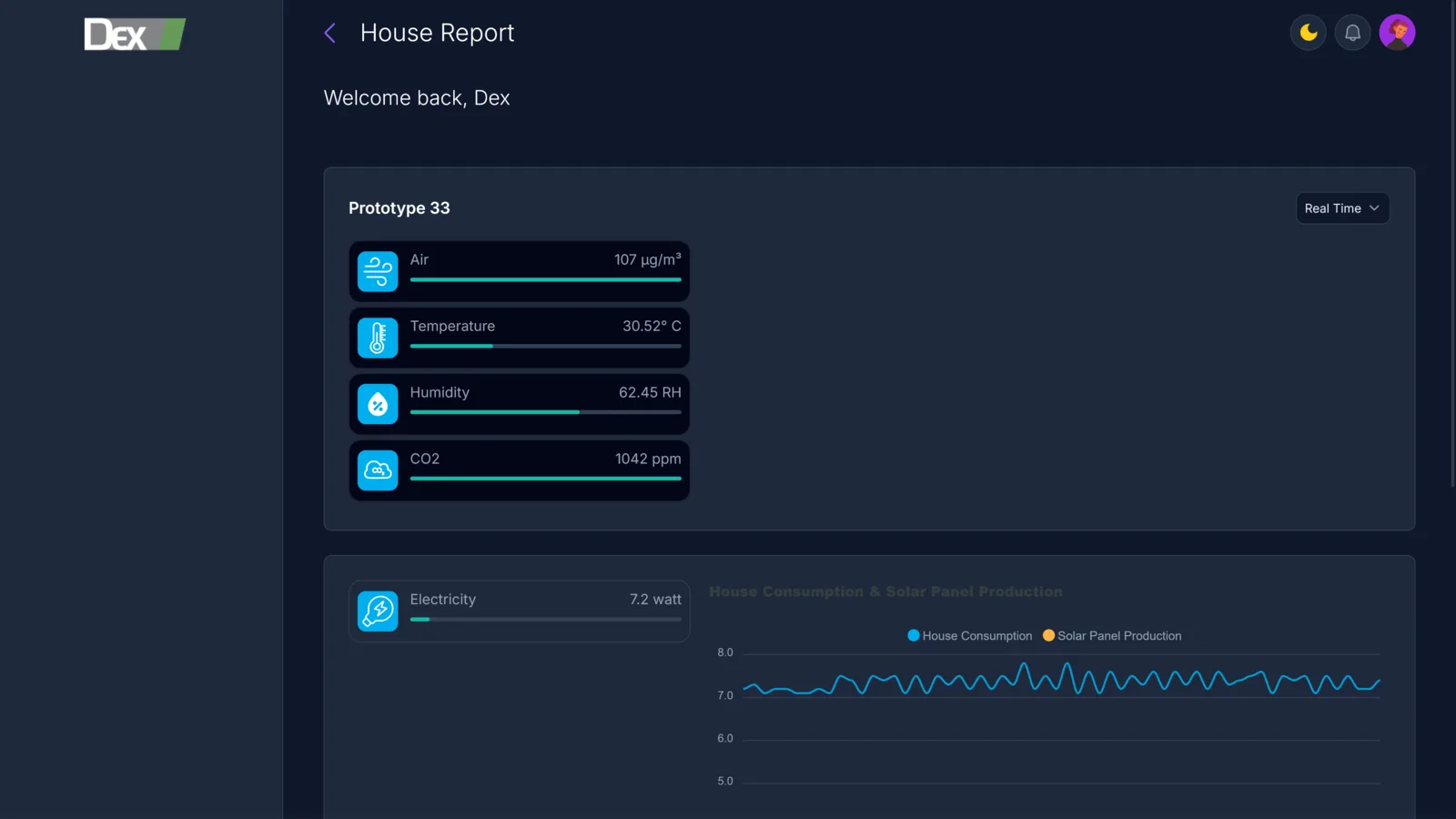Click the Air progress bar

[x=545, y=279]
